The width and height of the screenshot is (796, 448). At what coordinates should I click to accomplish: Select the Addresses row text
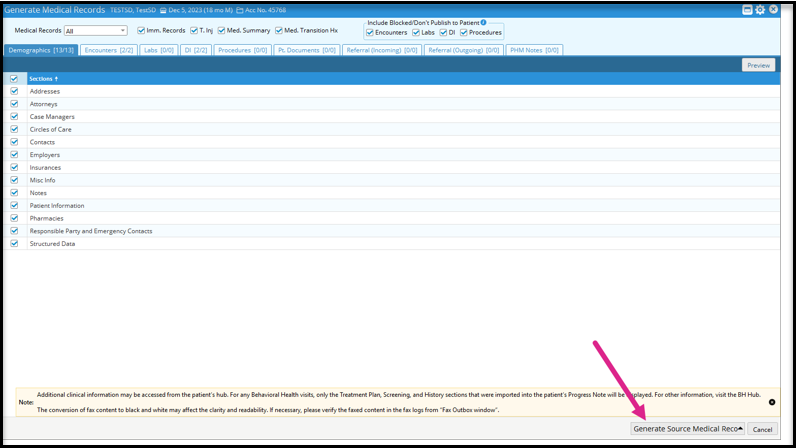click(x=45, y=91)
